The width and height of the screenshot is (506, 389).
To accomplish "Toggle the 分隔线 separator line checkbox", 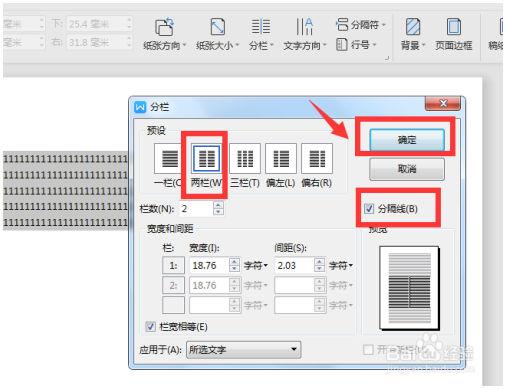I will tap(369, 209).
